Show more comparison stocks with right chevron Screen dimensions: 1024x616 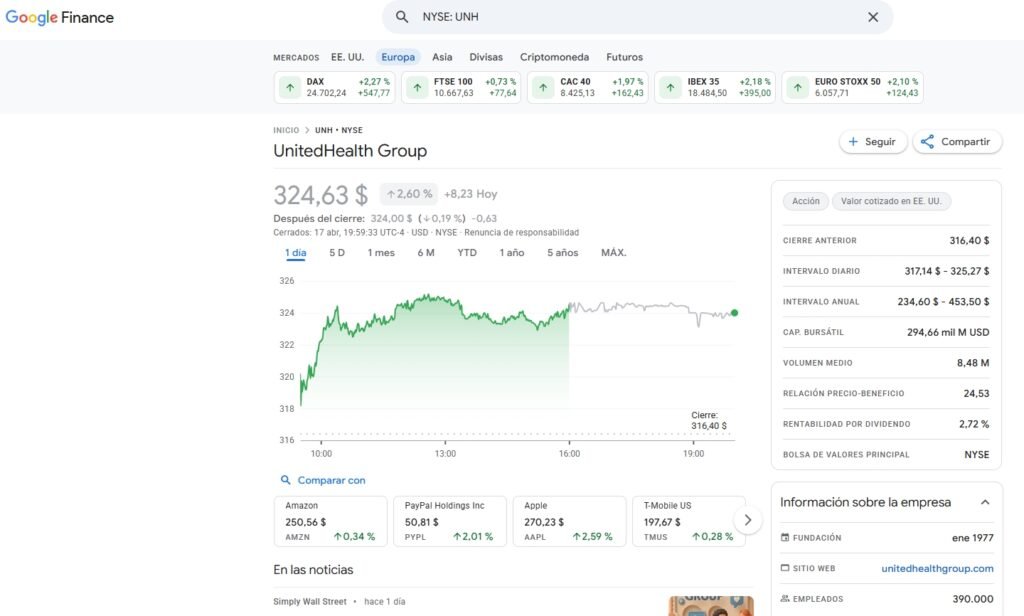748,521
